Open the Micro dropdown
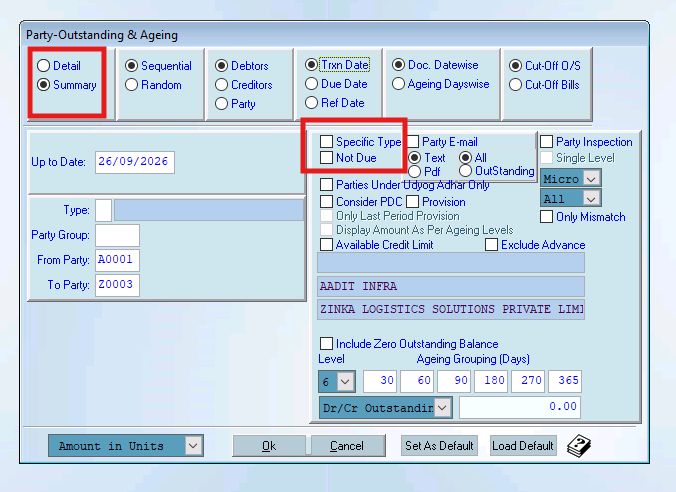Screen dimensions: 676x492 (570, 178)
